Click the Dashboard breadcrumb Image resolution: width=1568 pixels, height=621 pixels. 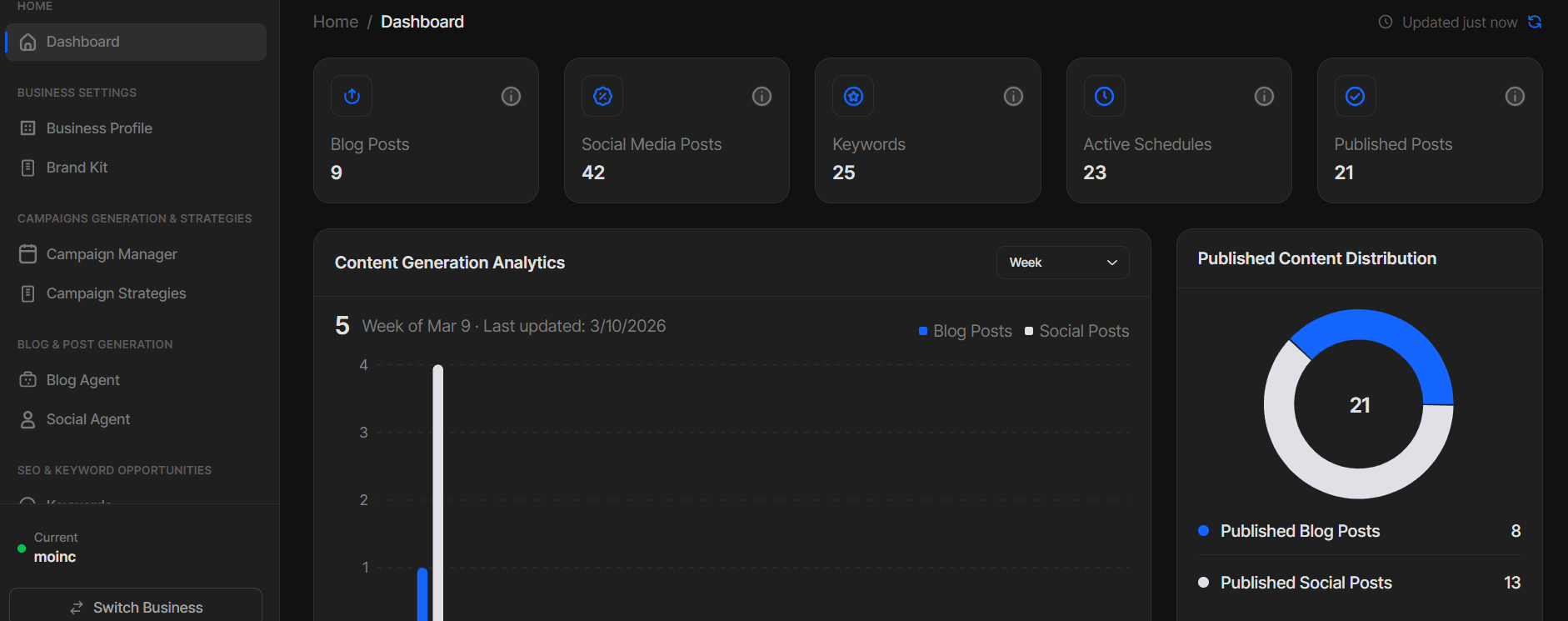[x=422, y=22]
